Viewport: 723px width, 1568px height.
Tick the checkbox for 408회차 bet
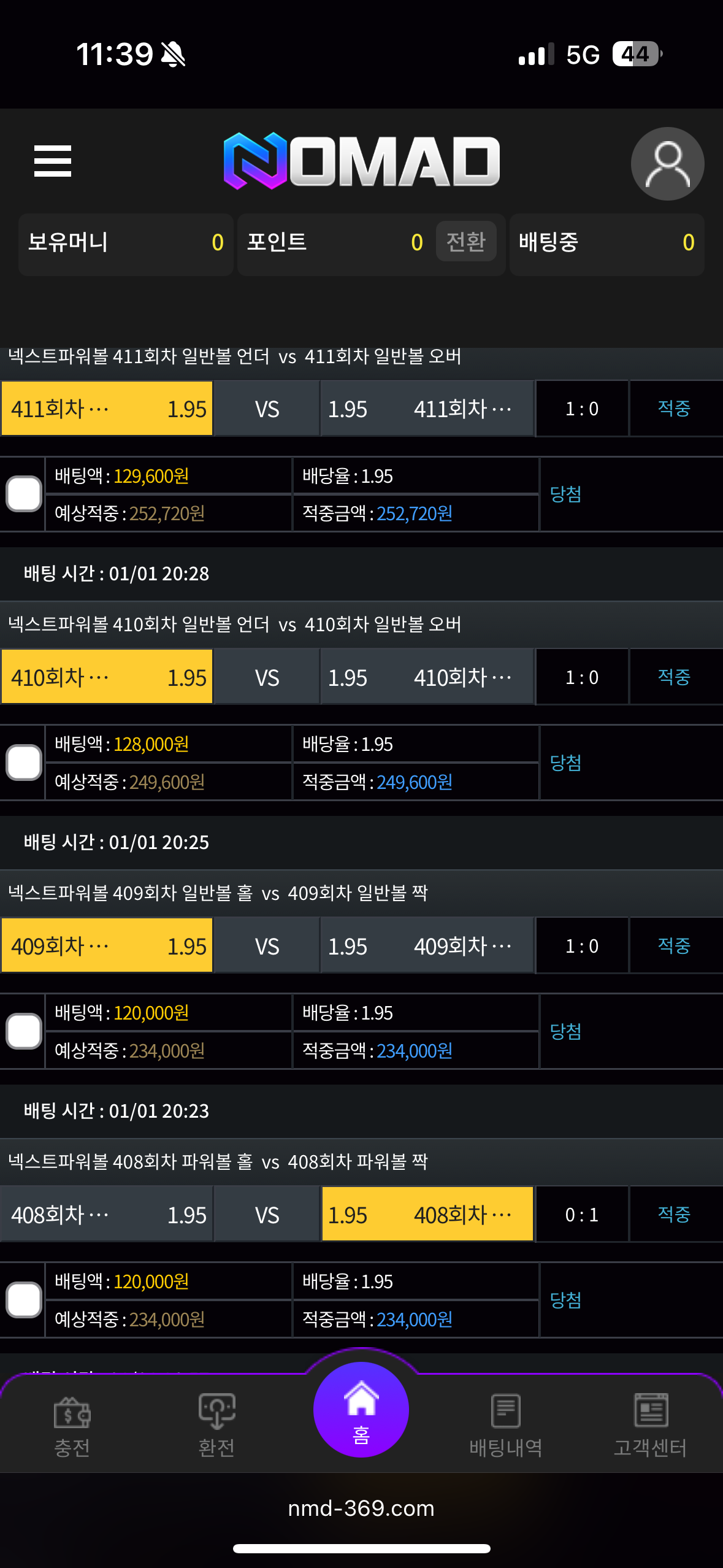(24, 1300)
